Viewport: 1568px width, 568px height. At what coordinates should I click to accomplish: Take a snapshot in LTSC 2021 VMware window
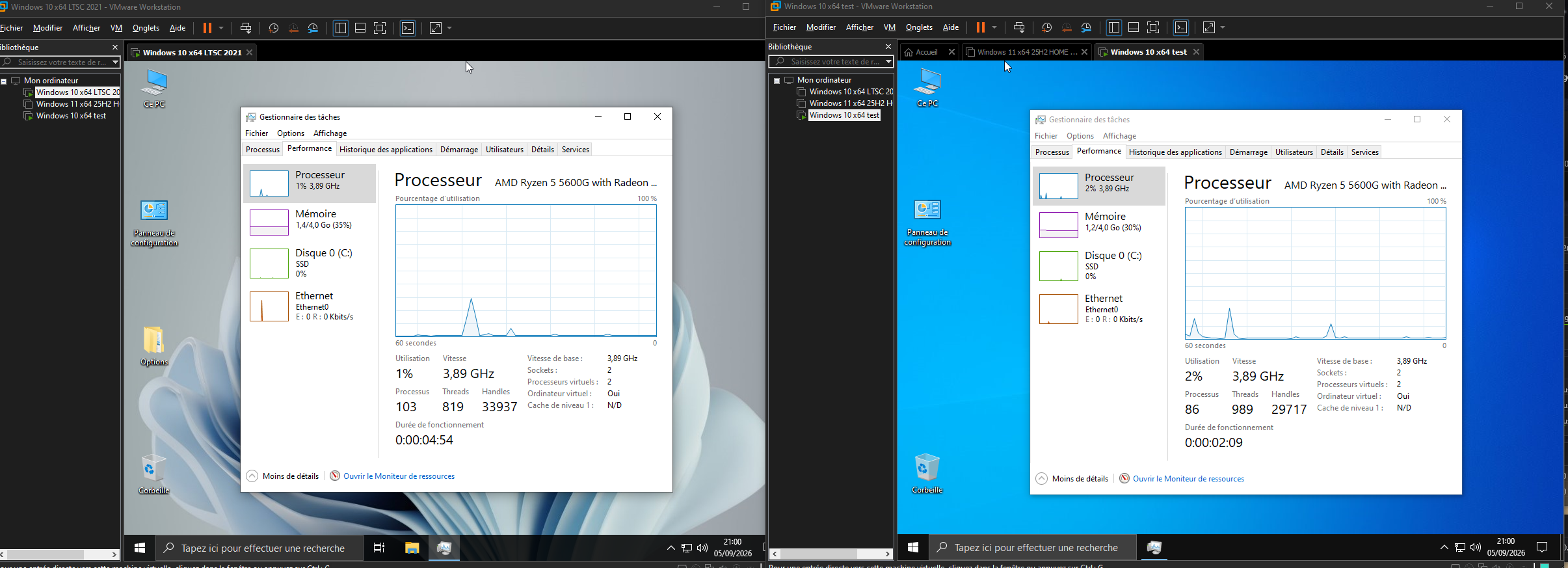[274, 28]
